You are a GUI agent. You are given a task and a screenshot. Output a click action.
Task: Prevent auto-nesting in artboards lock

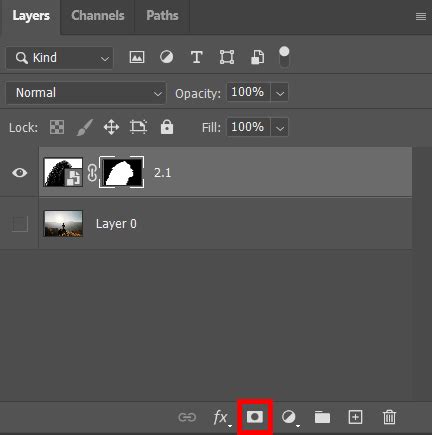pos(138,127)
